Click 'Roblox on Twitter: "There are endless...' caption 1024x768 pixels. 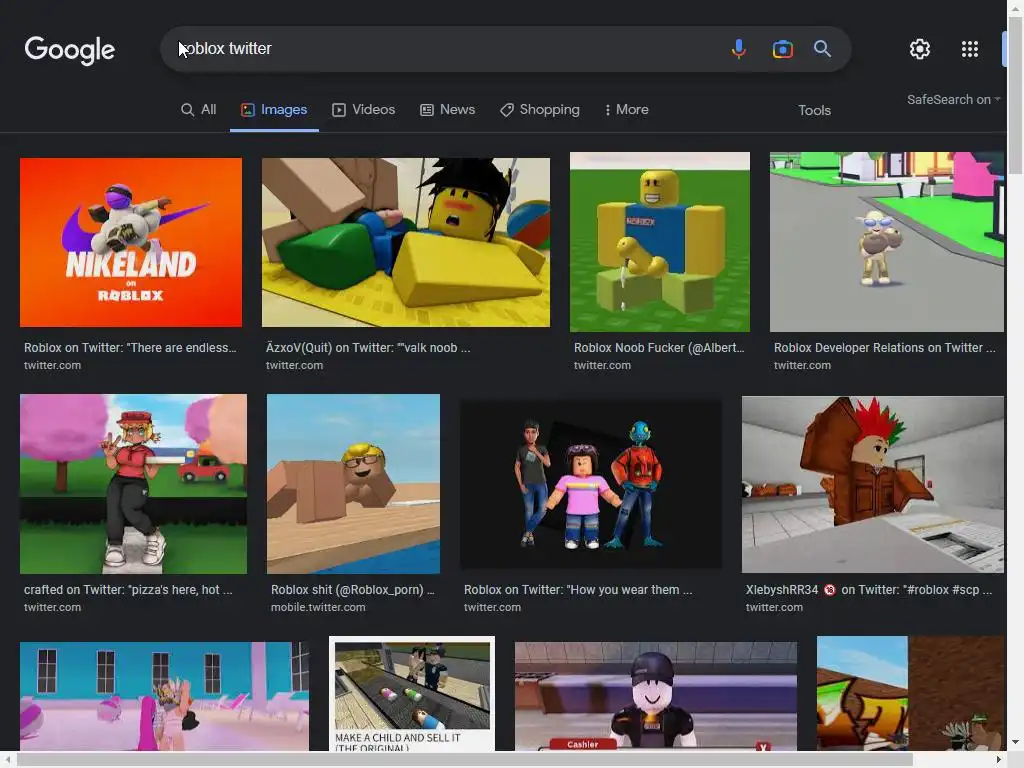(131, 348)
